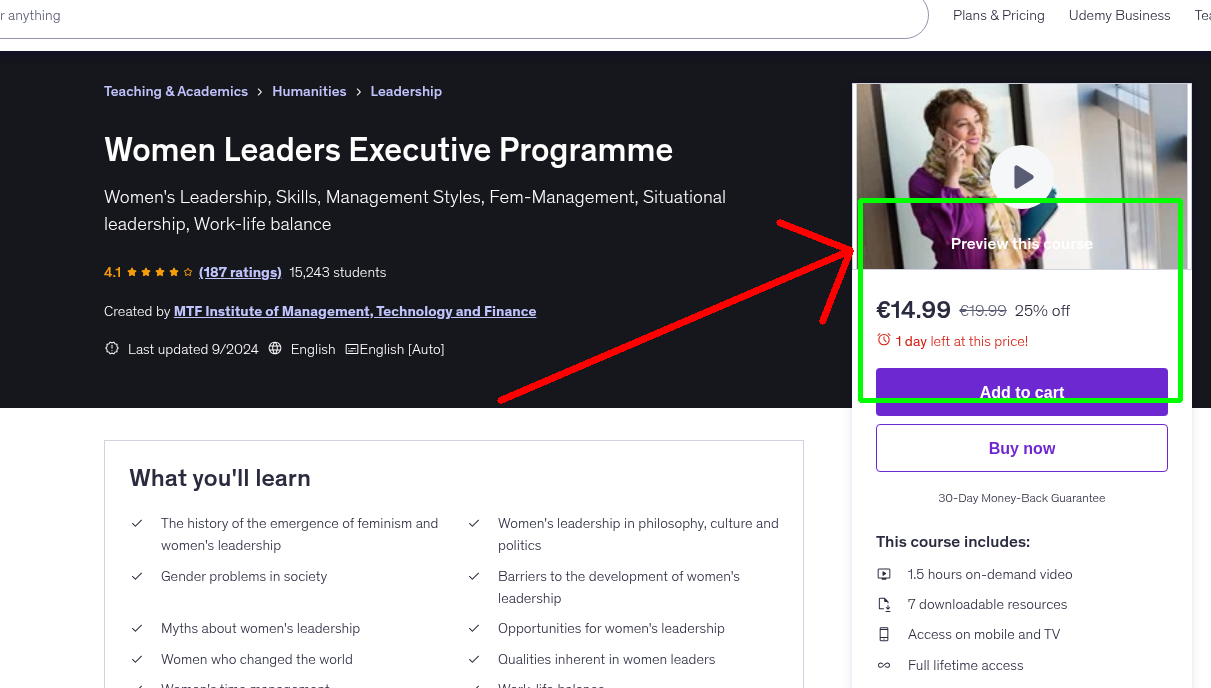
Task: Play the course preview video
Action: (1021, 176)
